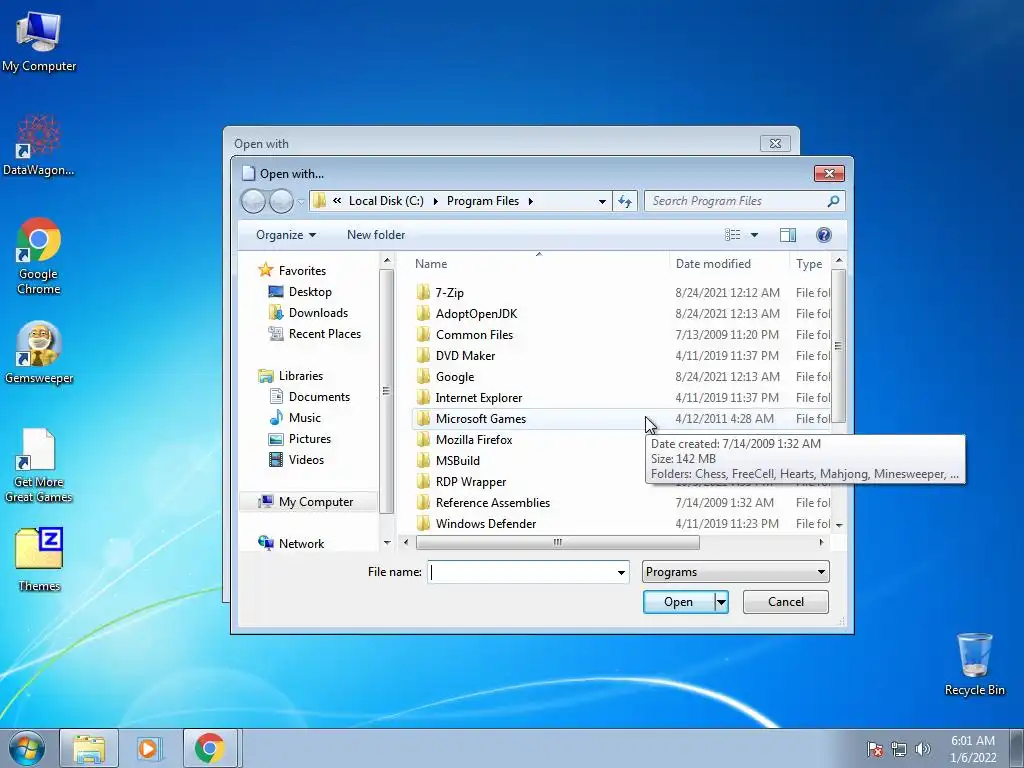The image size is (1024, 768).
Task: Go back with the Back arrow button
Action: click(x=253, y=201)
